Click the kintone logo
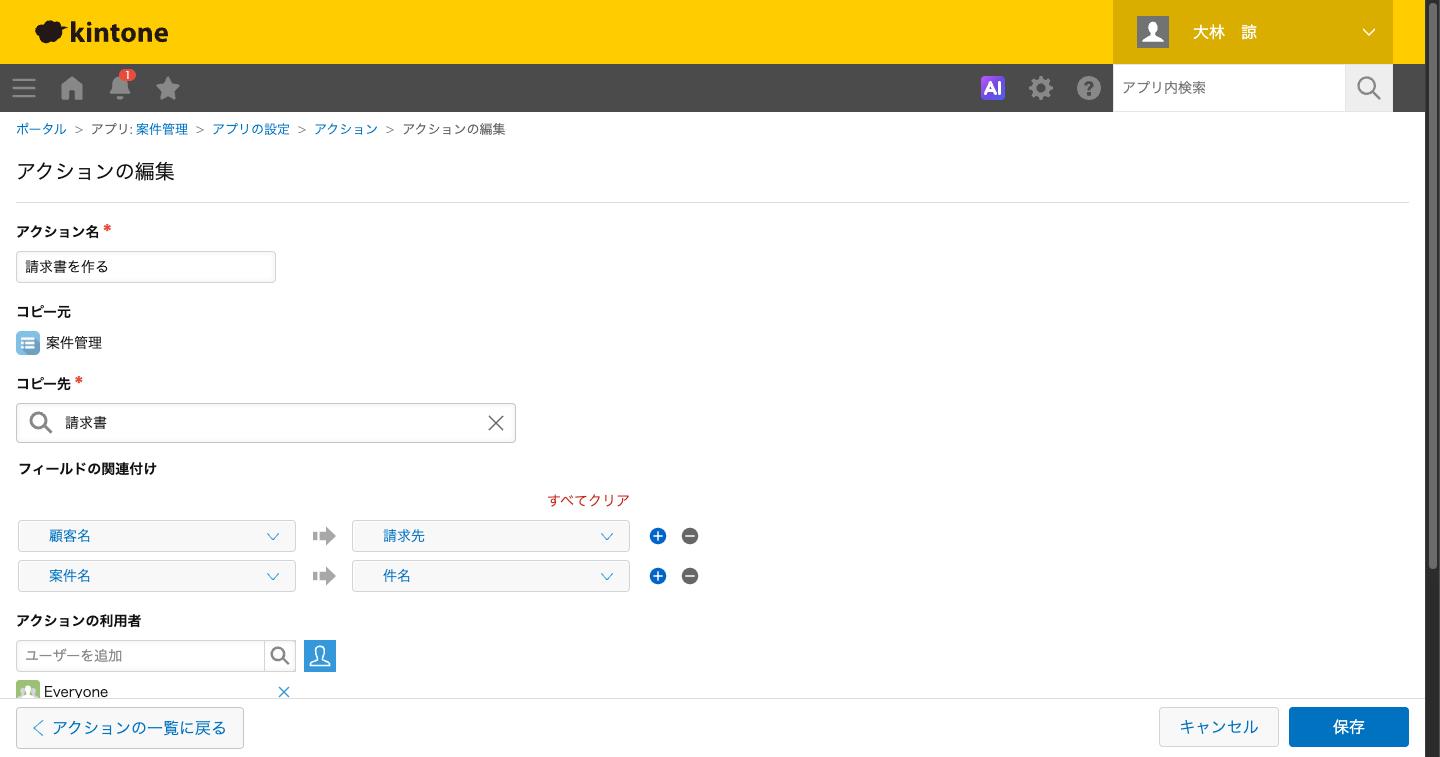This screenshot has height=757, width=1440. [102, 32]
